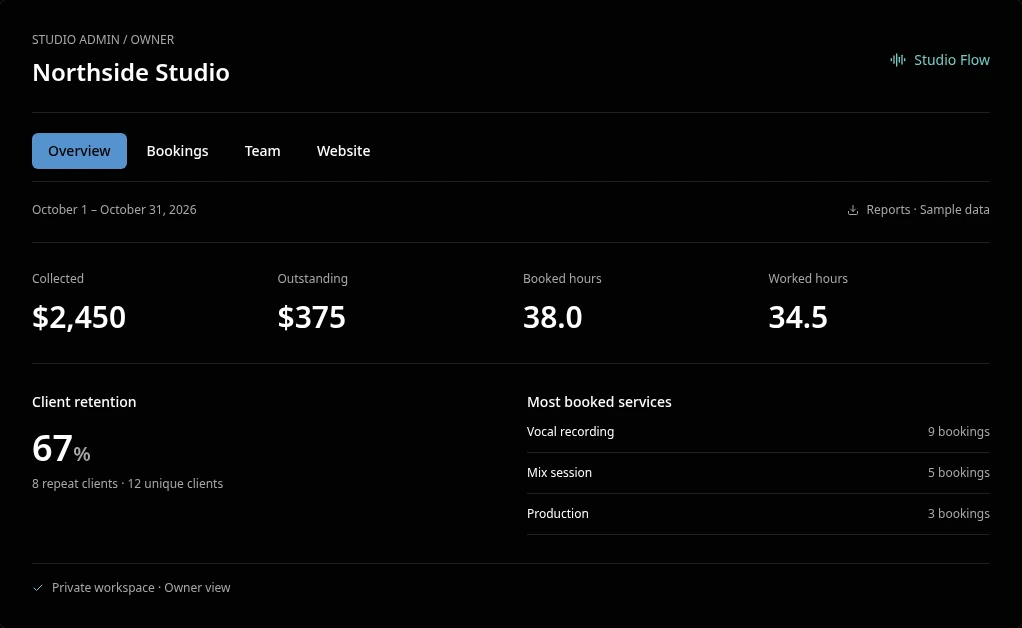Click the 38.0 booked hours value
The height and width of the screenshot is (628, 1022).
point(553,317)
